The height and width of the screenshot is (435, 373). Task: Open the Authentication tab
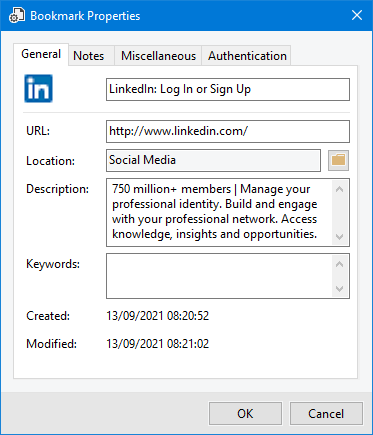point(247,56)
